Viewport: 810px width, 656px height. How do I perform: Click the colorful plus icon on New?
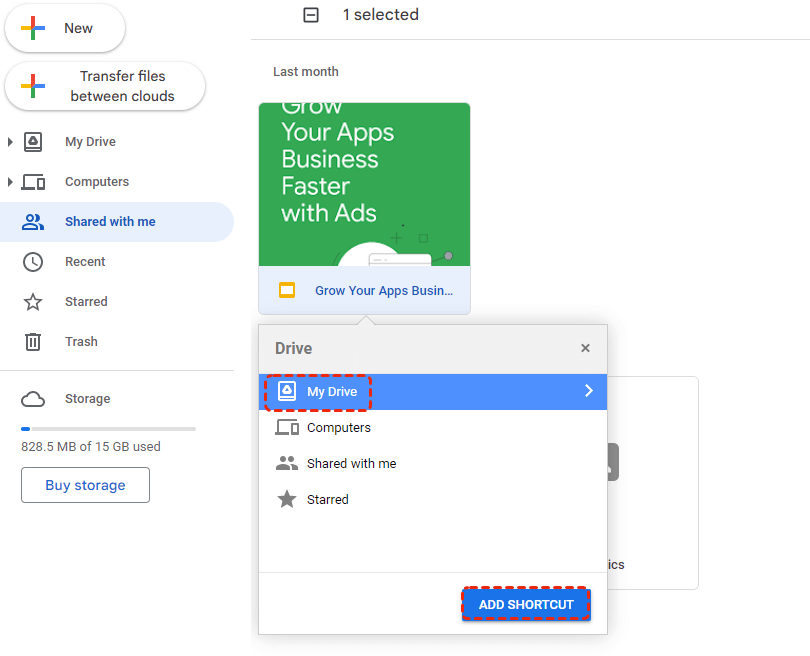click(x=33, y=28)
